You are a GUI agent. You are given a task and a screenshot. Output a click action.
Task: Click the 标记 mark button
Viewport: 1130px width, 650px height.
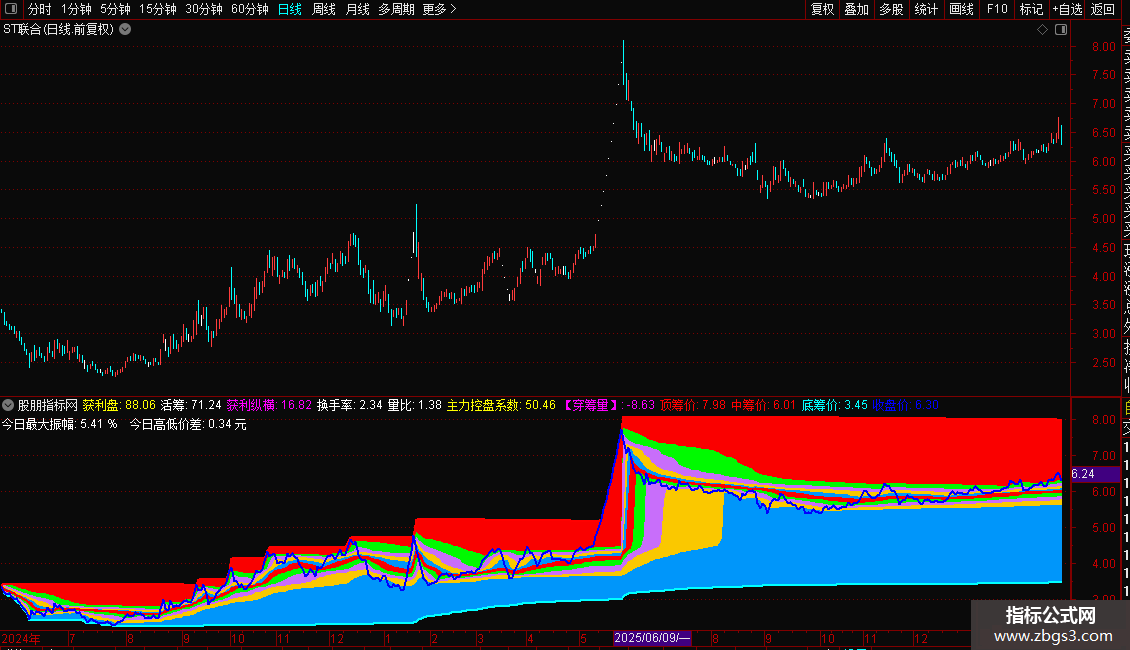pos(1031,9)
